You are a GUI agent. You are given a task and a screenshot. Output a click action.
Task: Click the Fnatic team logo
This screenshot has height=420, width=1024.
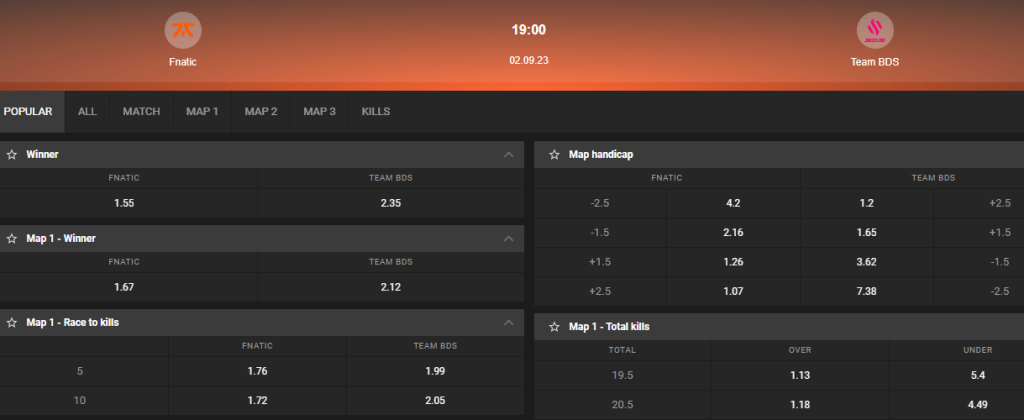coord(183,30)
